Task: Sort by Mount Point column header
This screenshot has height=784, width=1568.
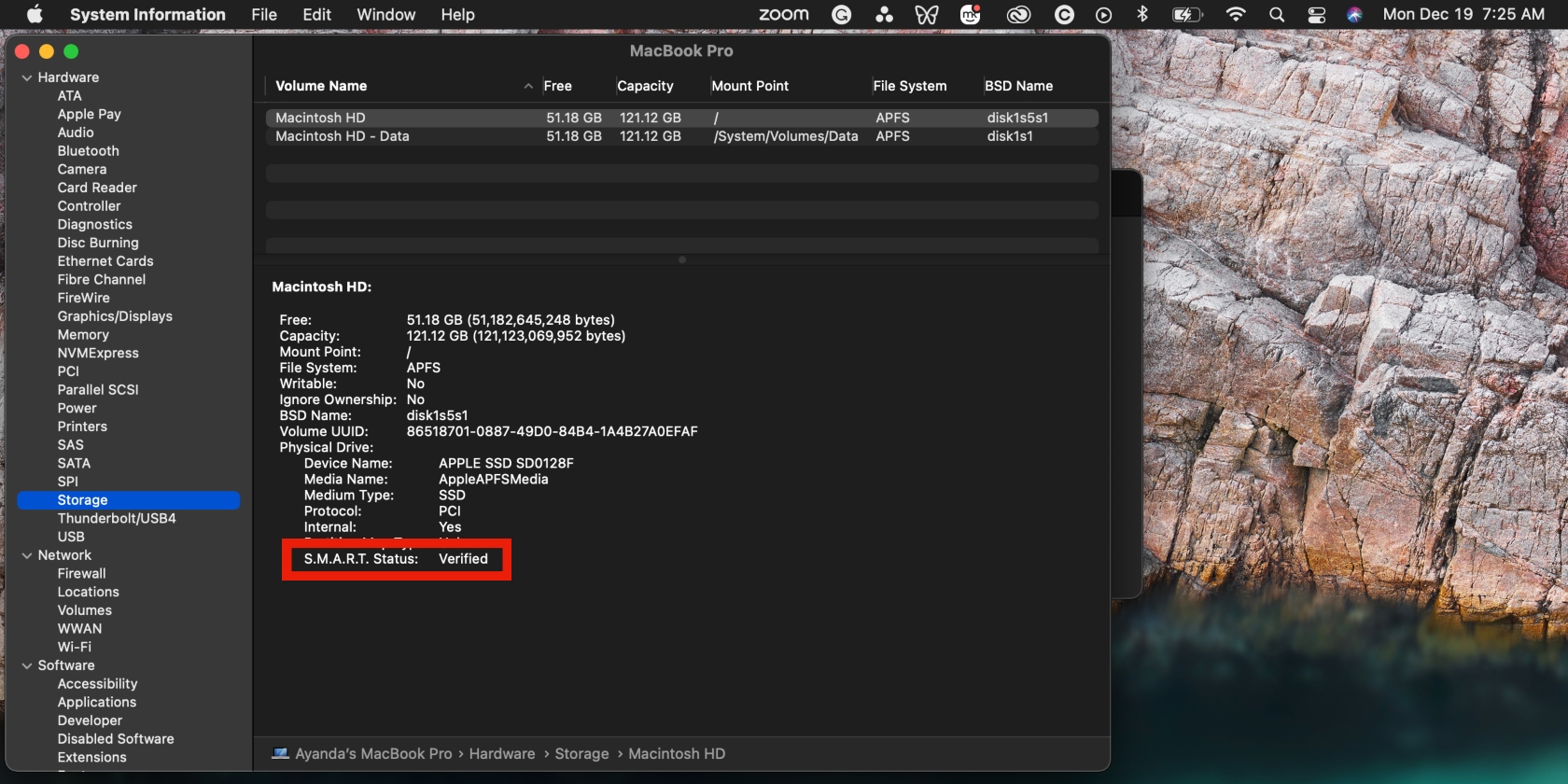Action: click(749, 86)
